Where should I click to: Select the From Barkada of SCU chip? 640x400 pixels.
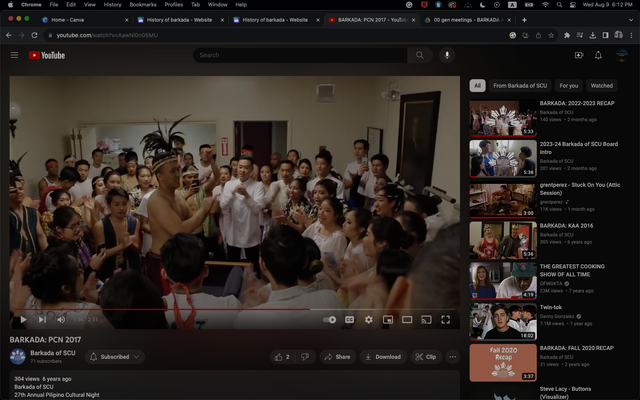520,86
